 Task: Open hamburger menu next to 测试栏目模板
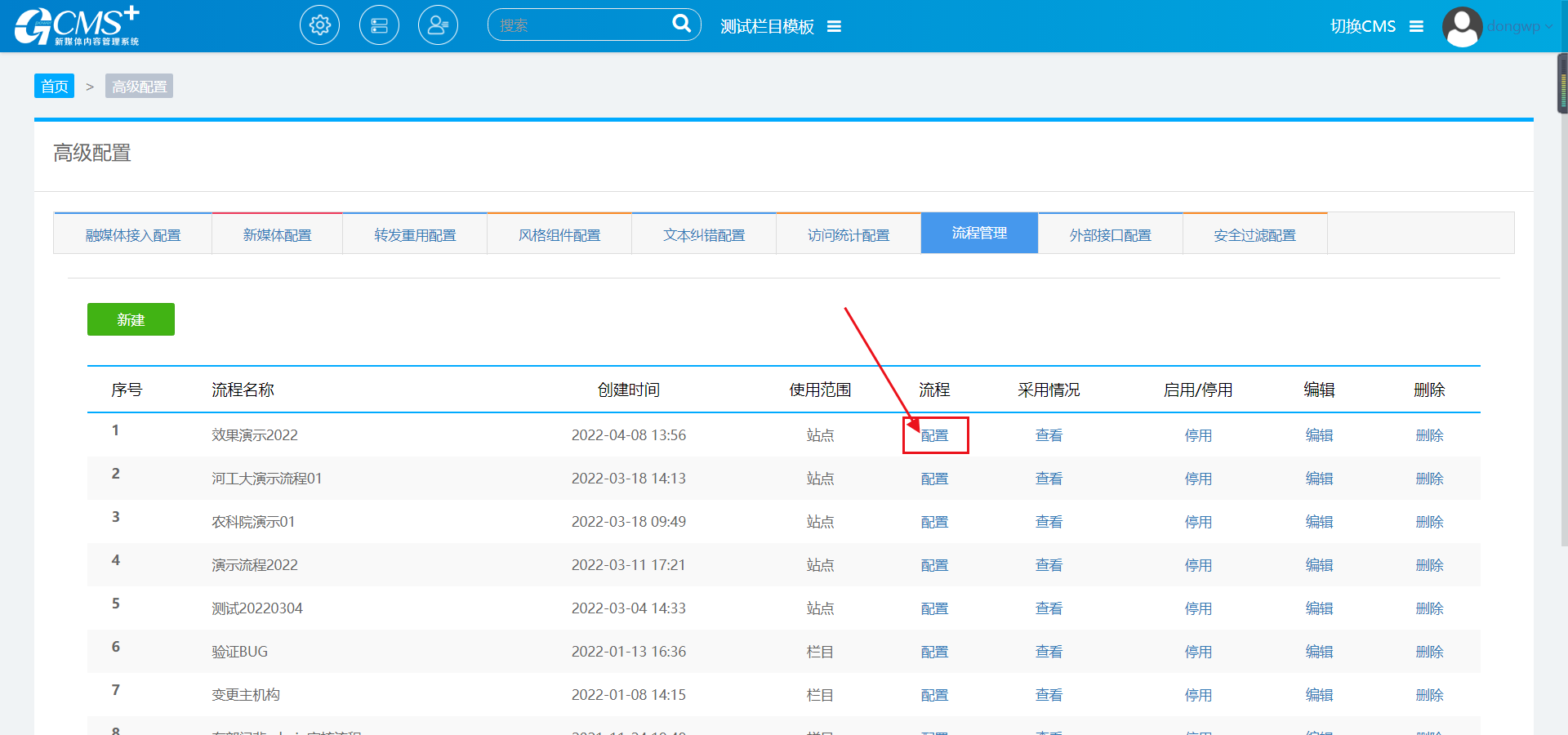tap(834, 27)
